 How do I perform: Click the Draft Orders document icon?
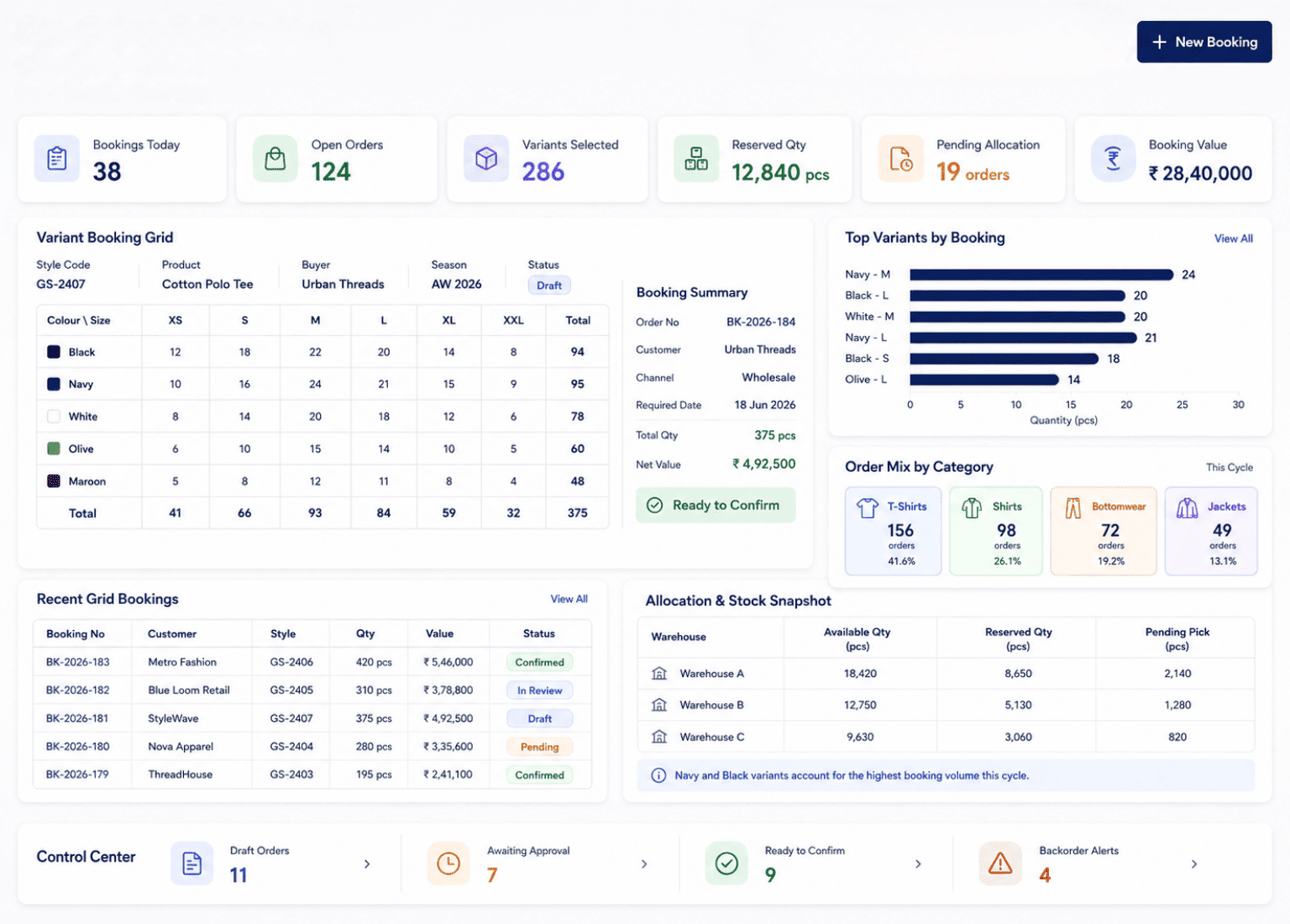[x=192, y=864]
